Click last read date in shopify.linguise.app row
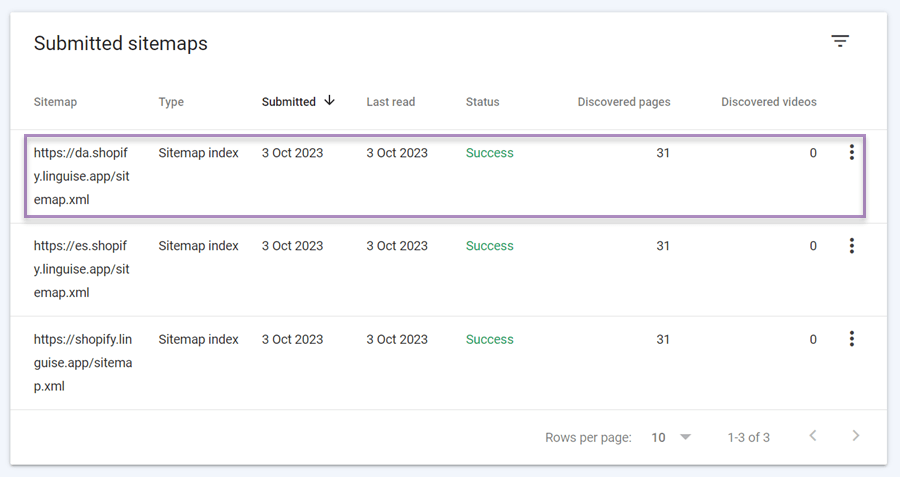900x477 pixels. pyautogui.click(x=397, y=339)
